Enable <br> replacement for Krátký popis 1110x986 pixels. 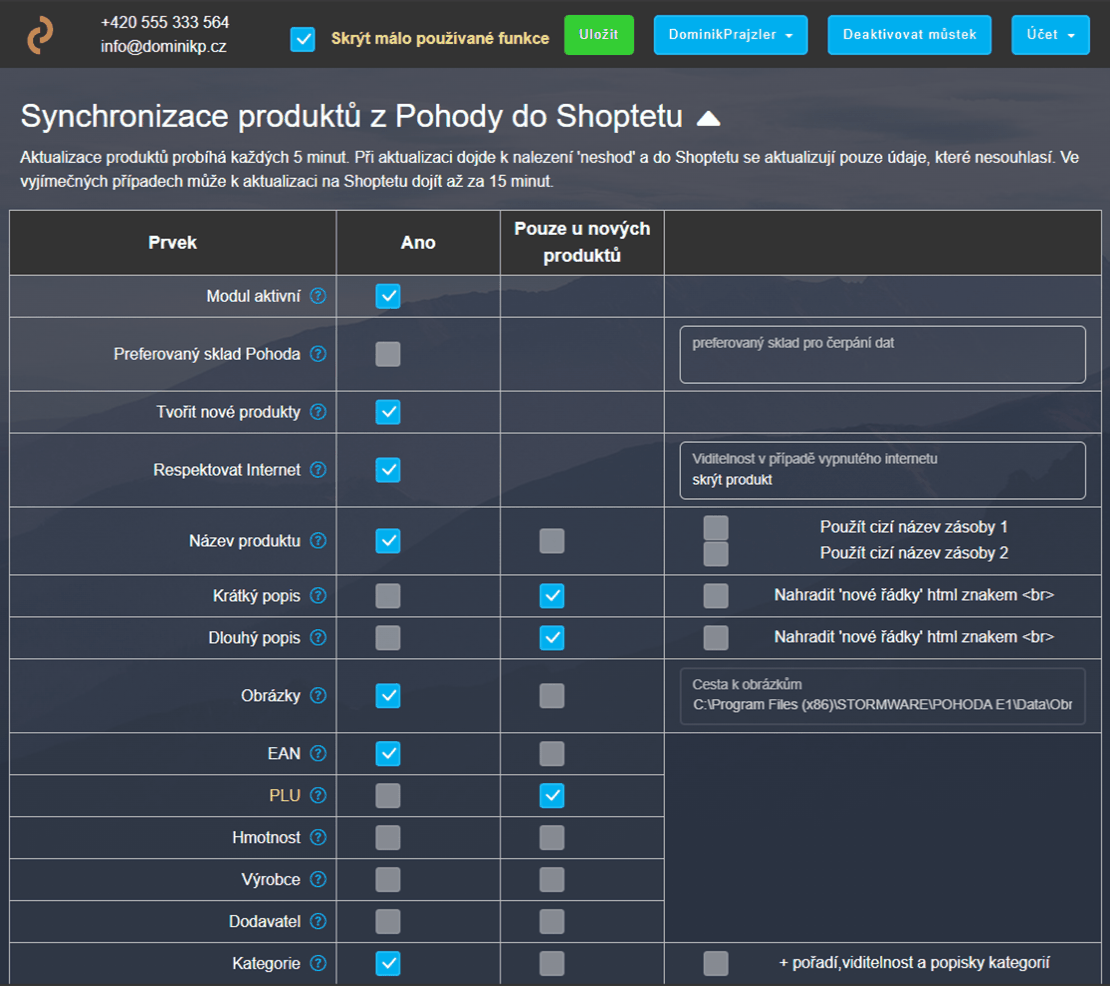(716, 596)
